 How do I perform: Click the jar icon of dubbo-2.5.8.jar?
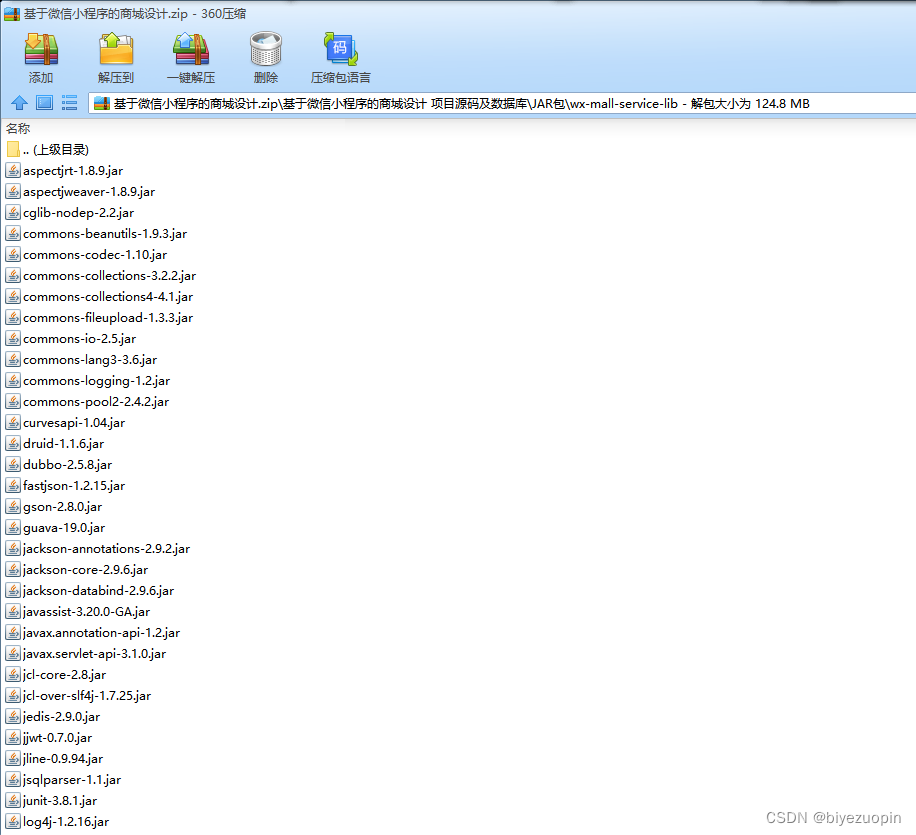click(x=13, y=465)
